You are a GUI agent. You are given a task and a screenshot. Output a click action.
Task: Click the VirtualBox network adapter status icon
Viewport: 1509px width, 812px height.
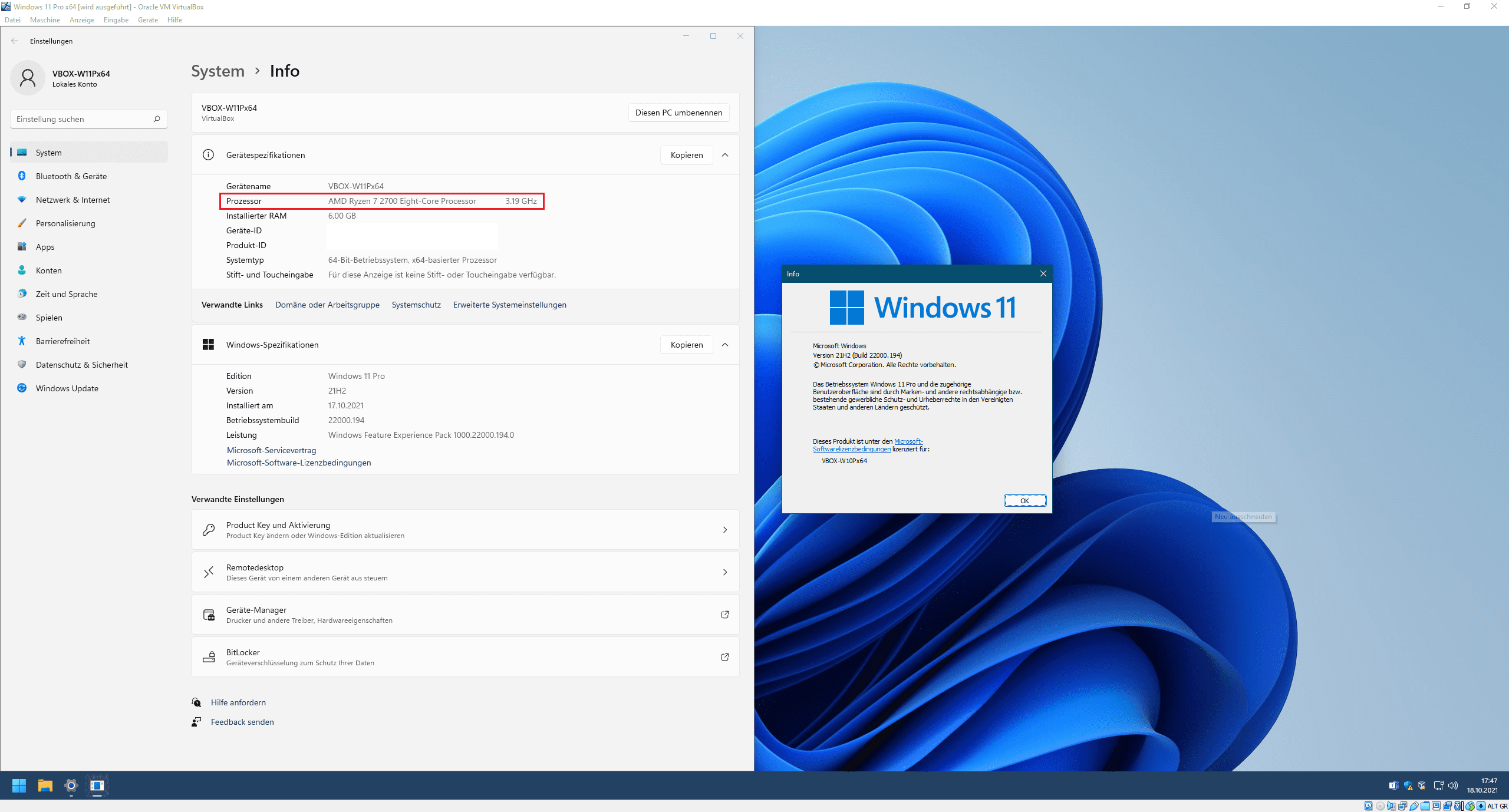pyautogui.click(x=1402, y=806)
